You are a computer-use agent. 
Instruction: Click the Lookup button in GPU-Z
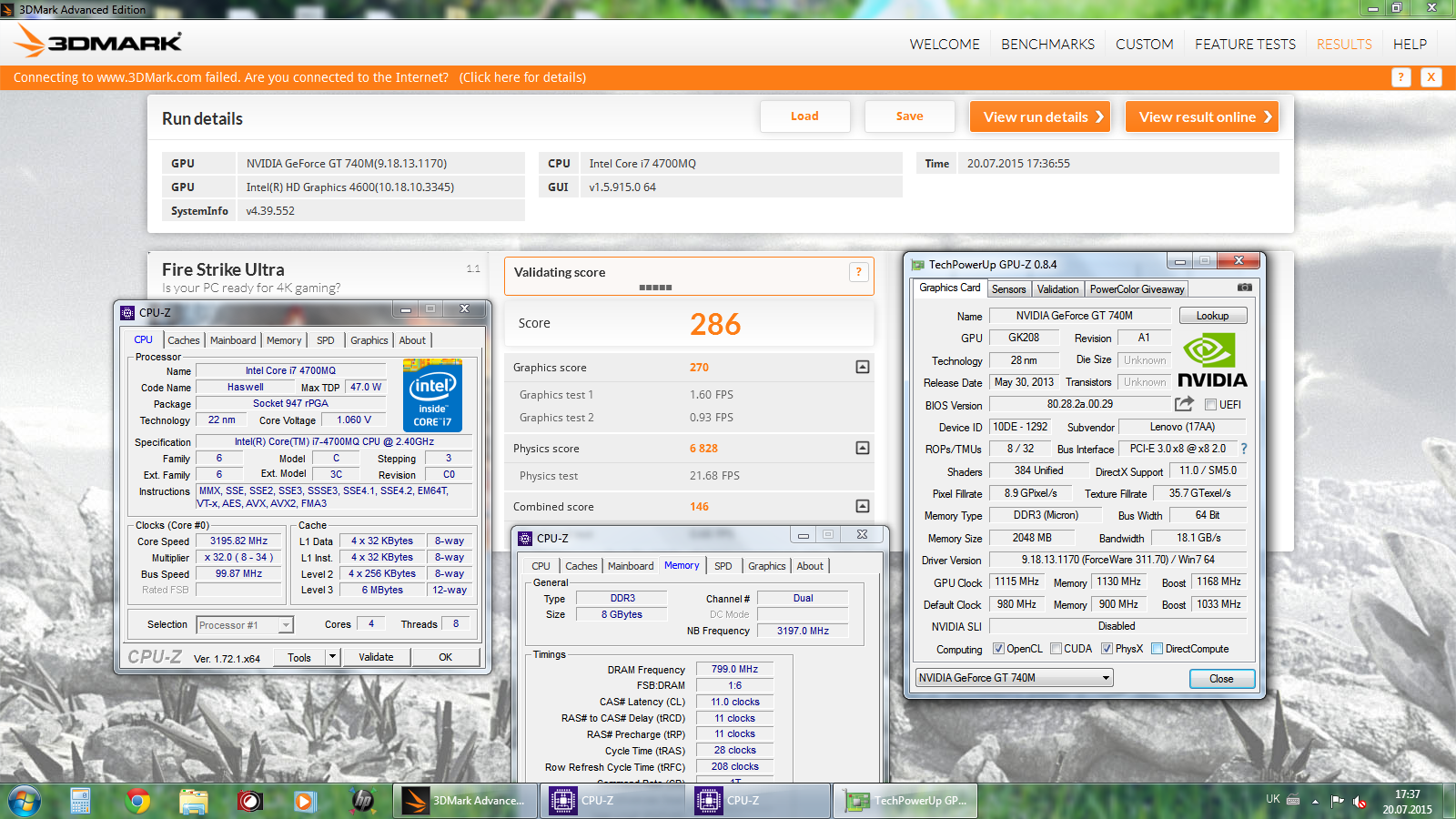1212,316
